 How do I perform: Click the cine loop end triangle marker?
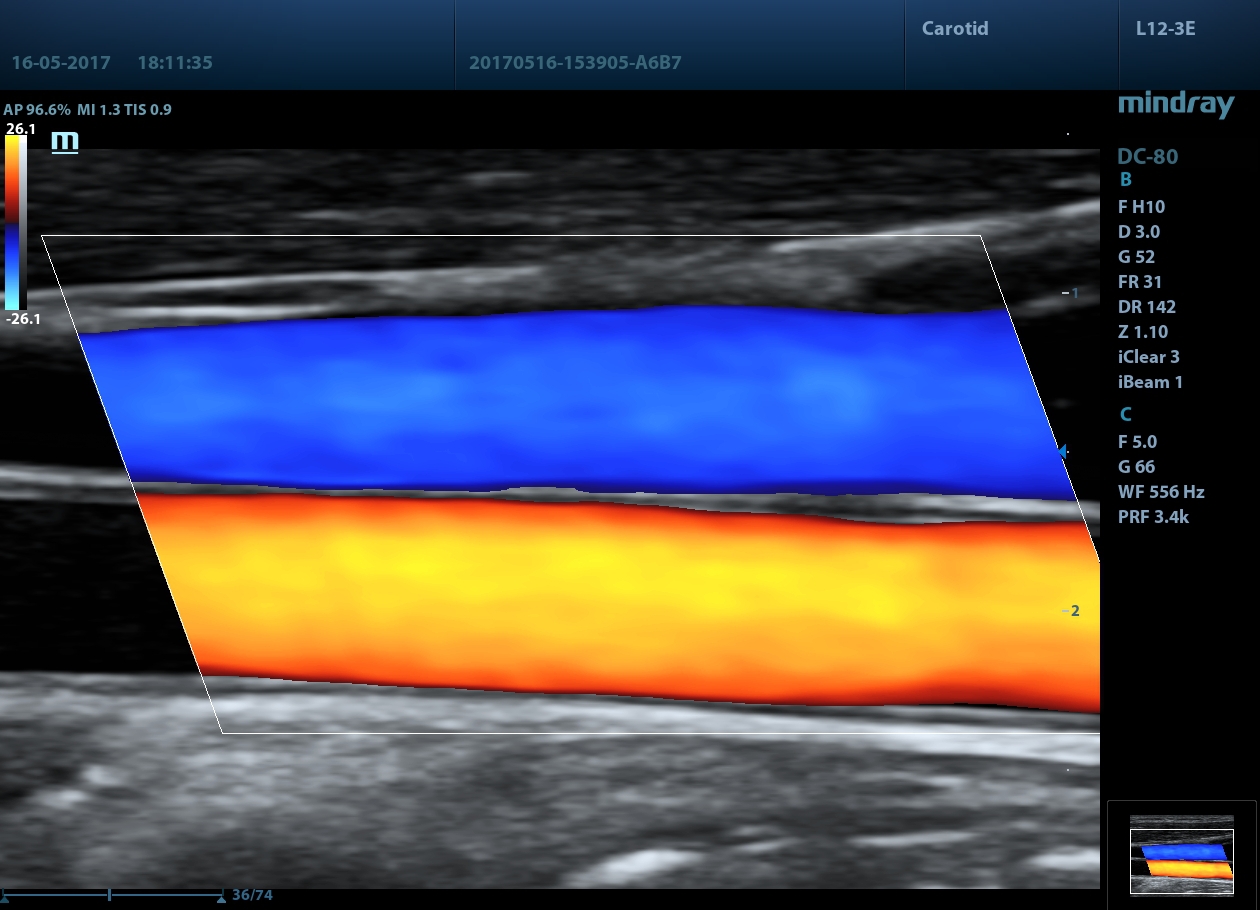point(220,898)
